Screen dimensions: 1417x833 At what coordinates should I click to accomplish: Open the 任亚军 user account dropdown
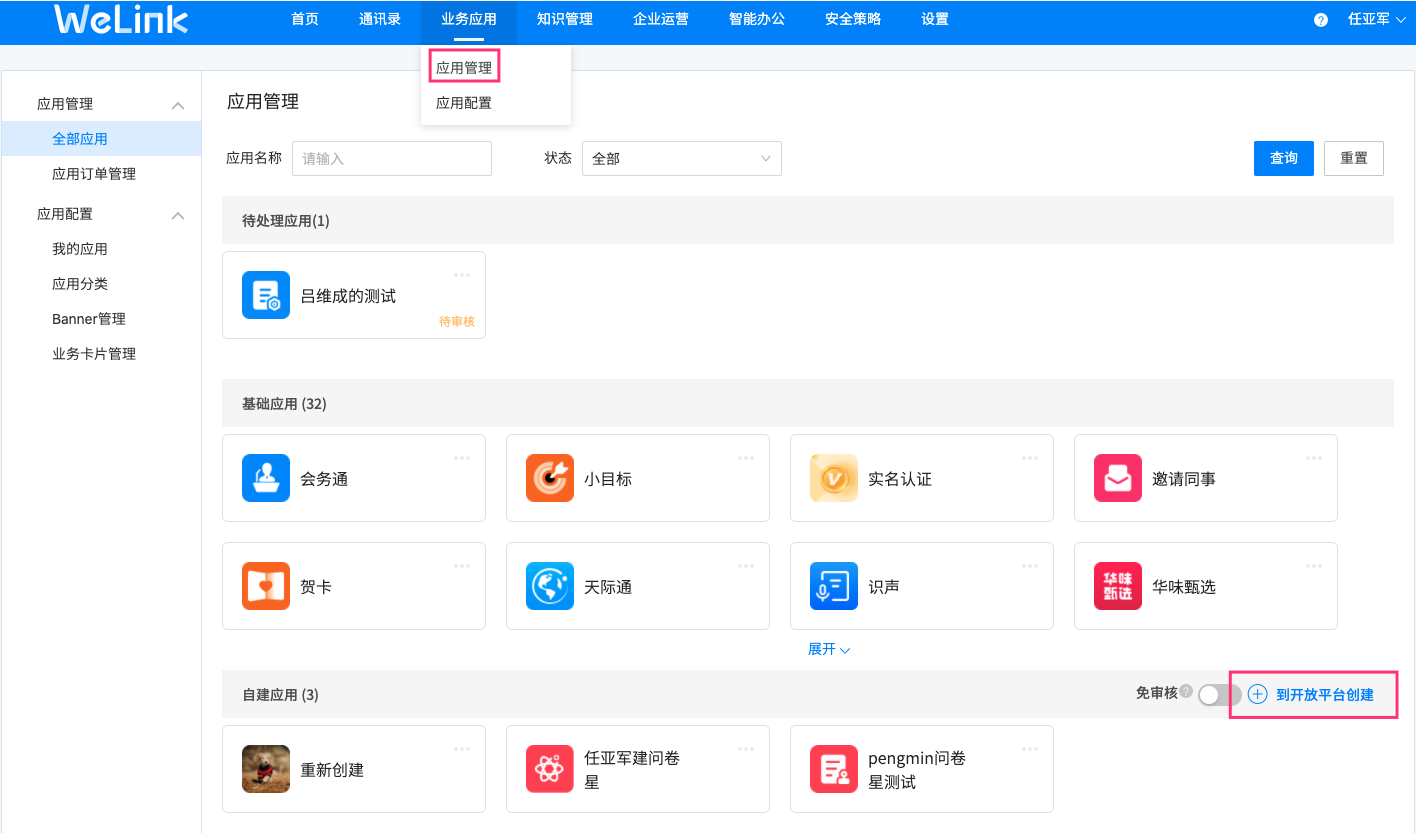(x=1377, y=19)
